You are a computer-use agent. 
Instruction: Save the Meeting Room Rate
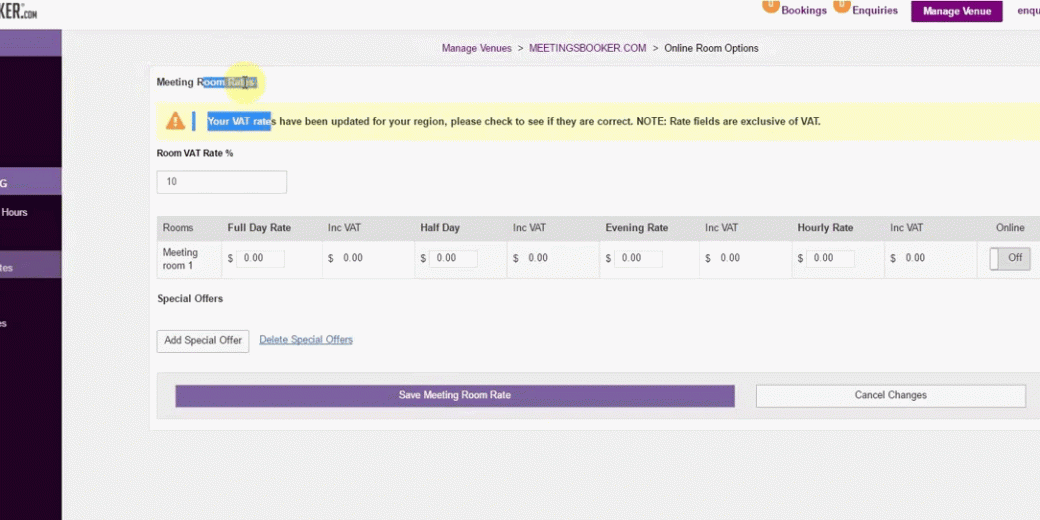[455, 396]
